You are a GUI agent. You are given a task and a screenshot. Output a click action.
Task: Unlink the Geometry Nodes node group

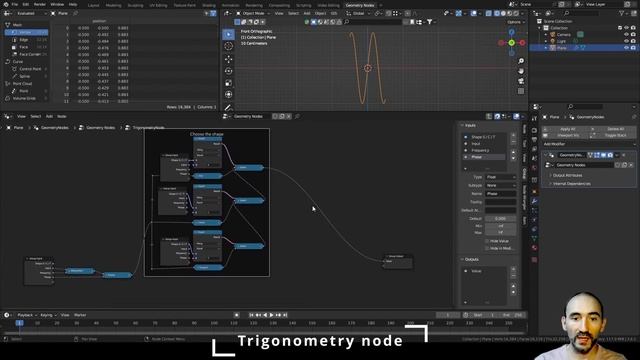click(631, 165)
